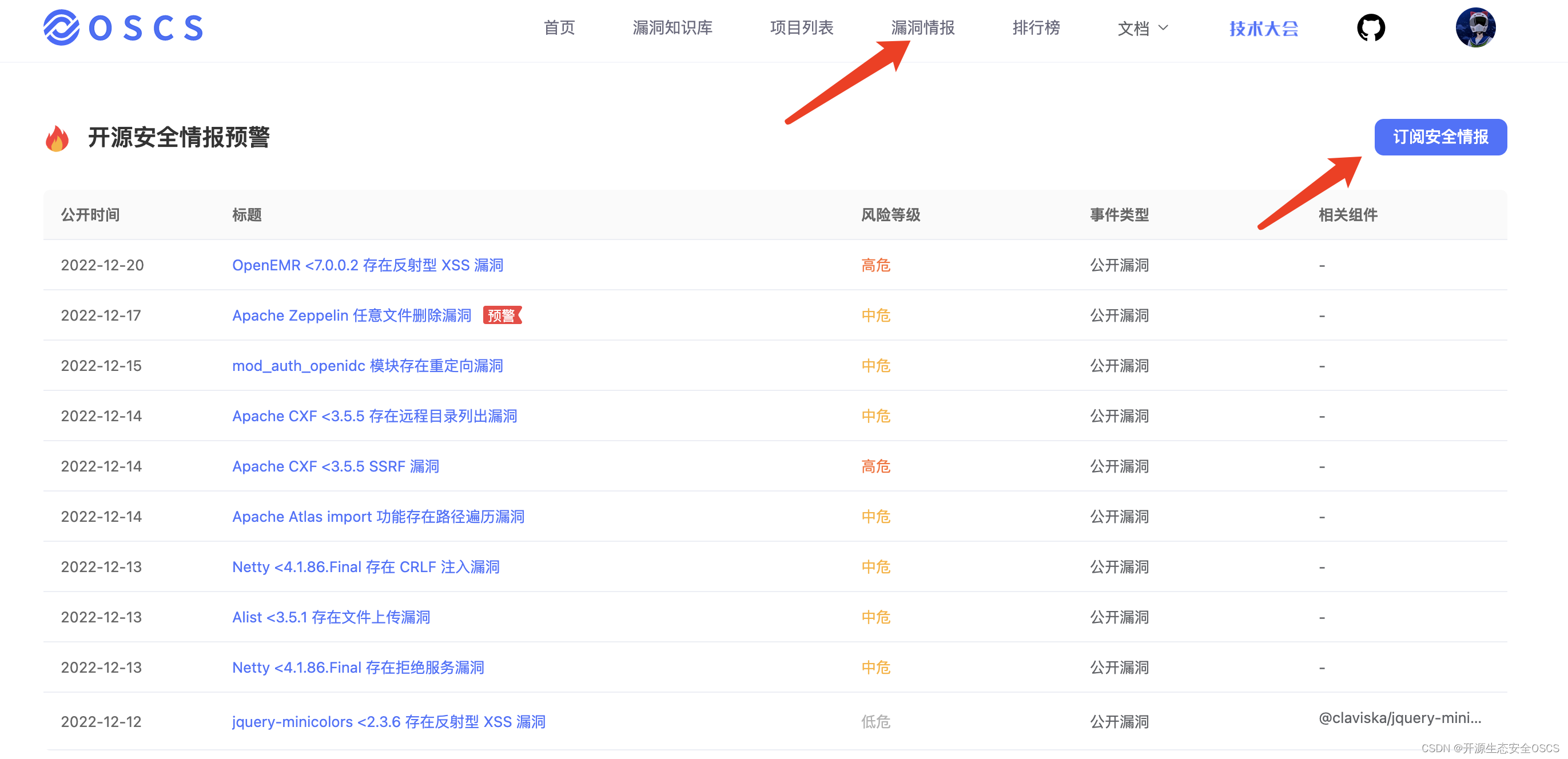
Task: Click the 相关组件 column header
Action: 1348,215
